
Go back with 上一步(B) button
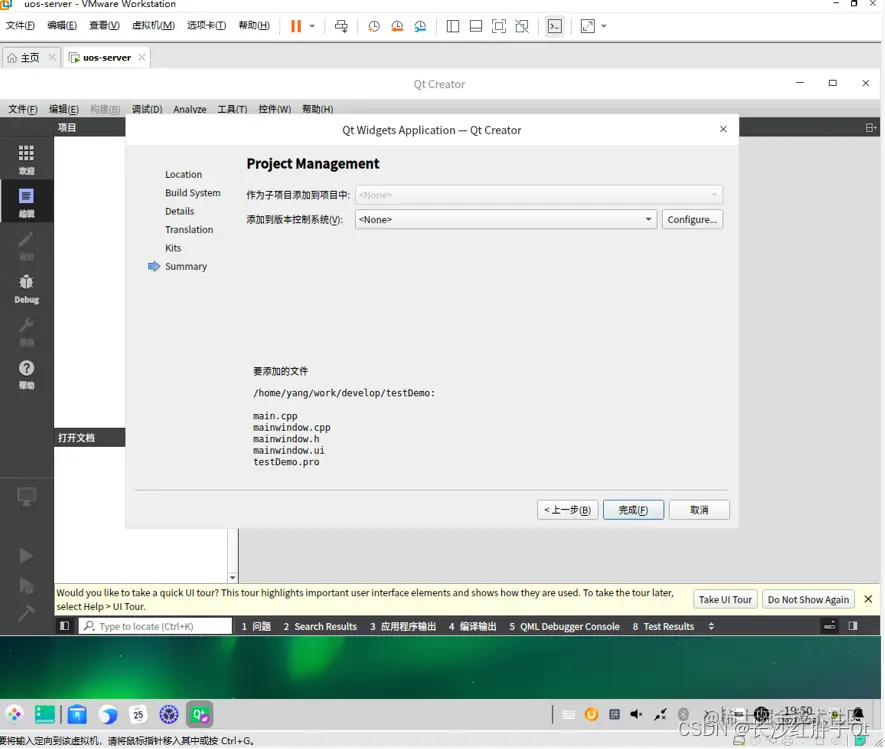tap(567, 510)
